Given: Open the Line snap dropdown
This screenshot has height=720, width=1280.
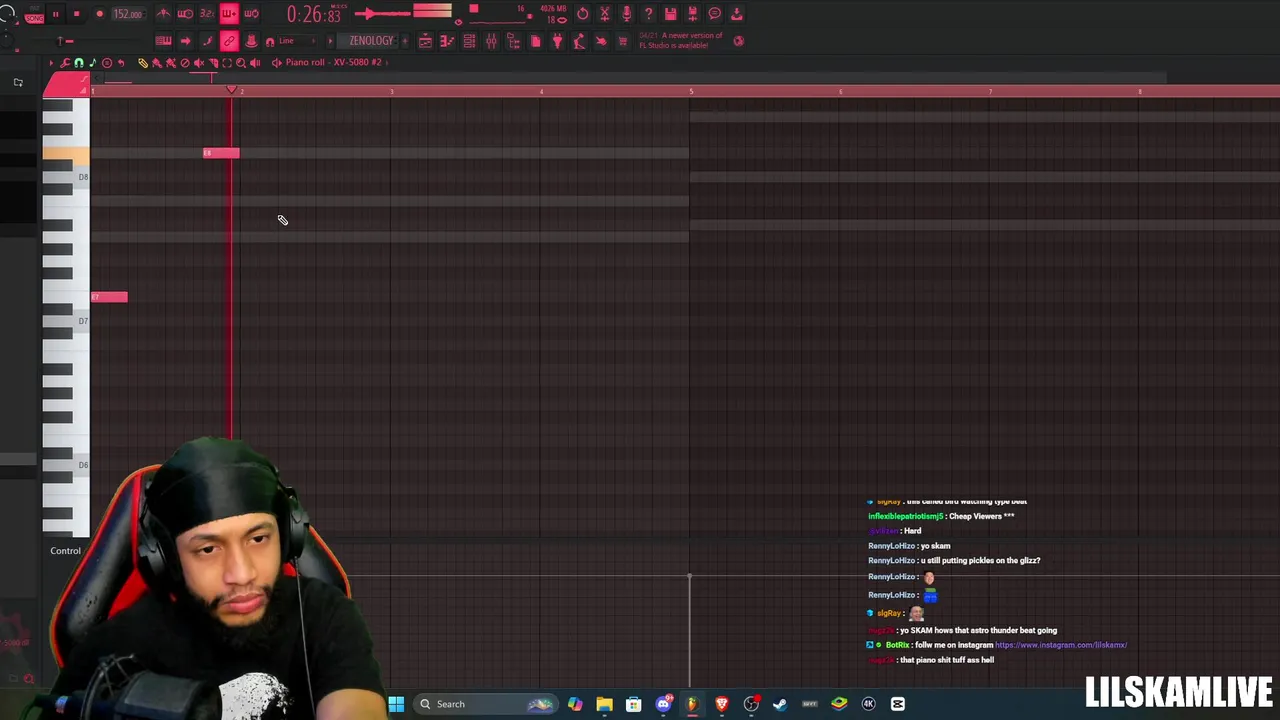Looking at the screenshot, I should point(297,41).
